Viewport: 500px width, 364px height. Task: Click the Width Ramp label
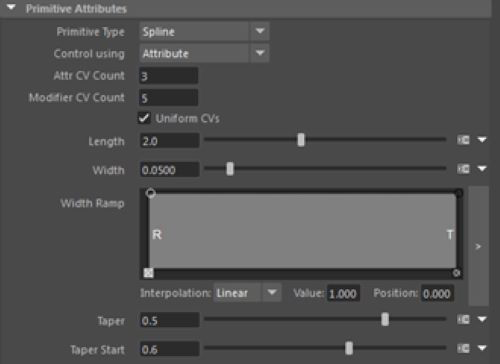point(92,203)
